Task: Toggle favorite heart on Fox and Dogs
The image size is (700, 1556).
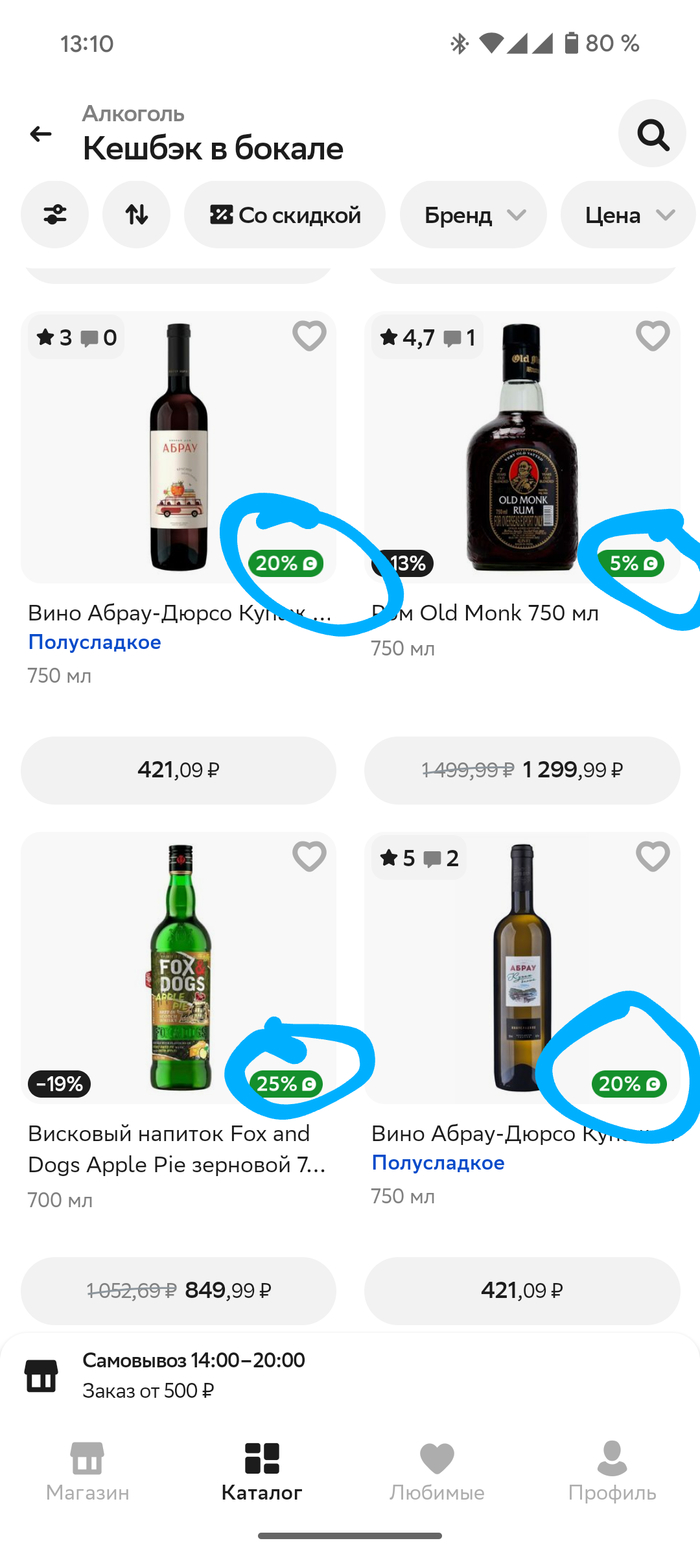Action: point(309,856)
